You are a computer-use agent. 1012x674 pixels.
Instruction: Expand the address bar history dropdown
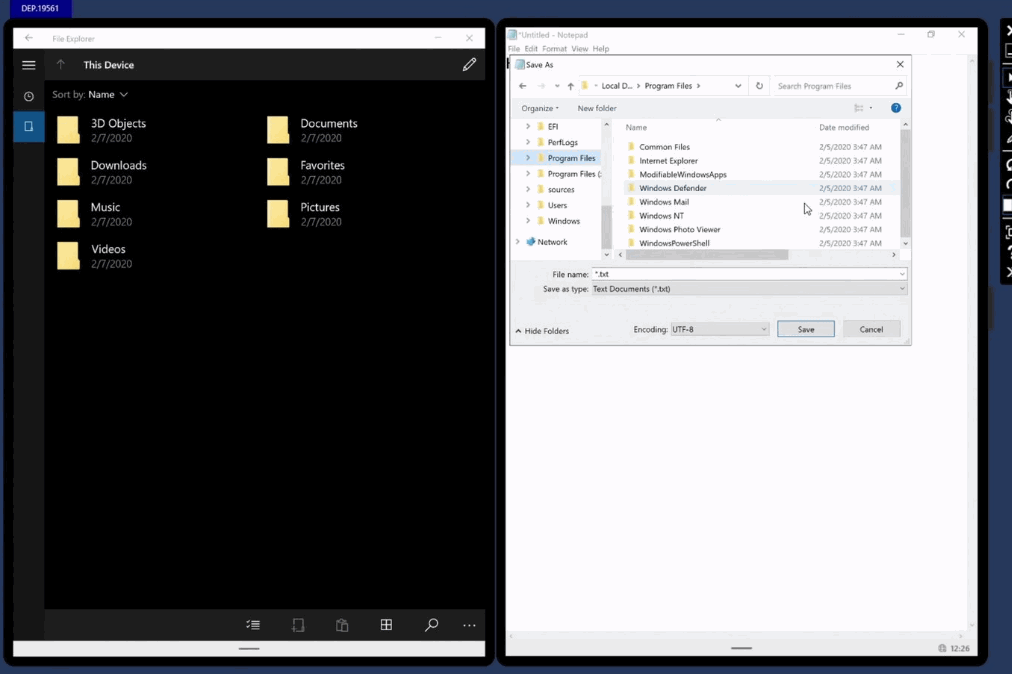point(738,86)
